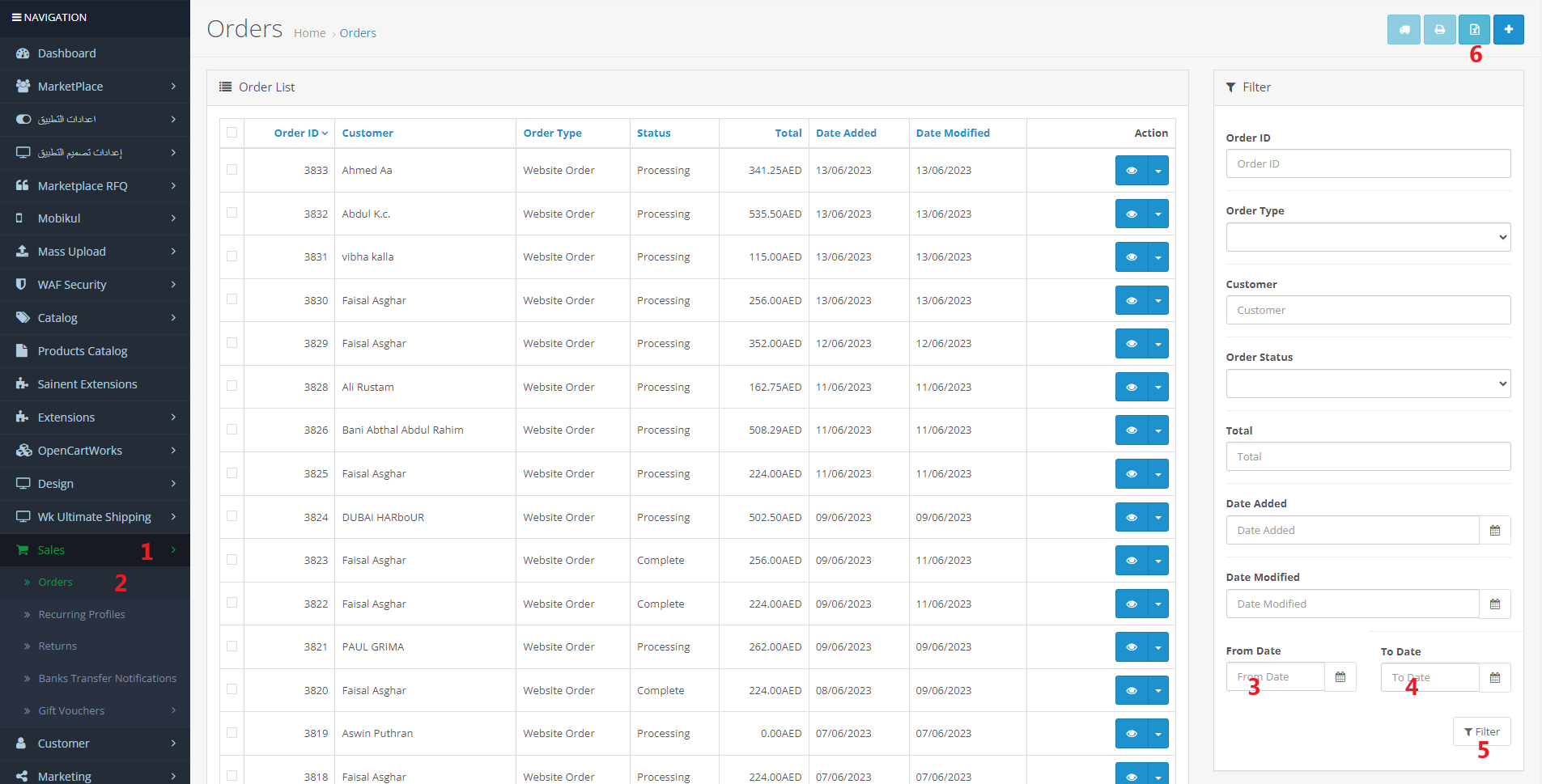Expand the Extensions sidebar menu

click(x=95, y=417)
